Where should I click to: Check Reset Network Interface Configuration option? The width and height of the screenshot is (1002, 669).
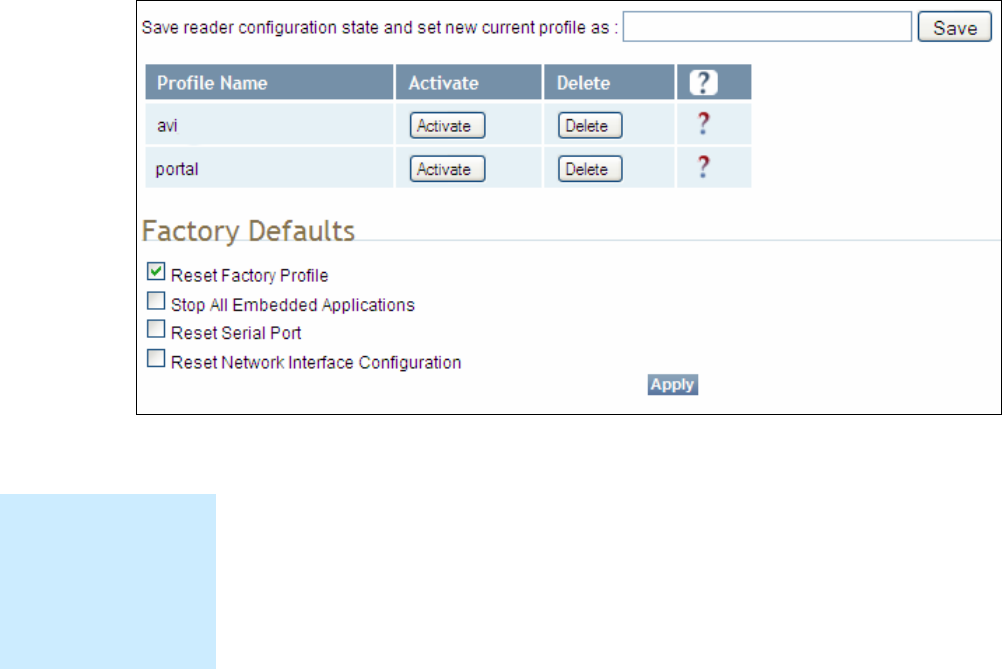[x=156, y=358]
